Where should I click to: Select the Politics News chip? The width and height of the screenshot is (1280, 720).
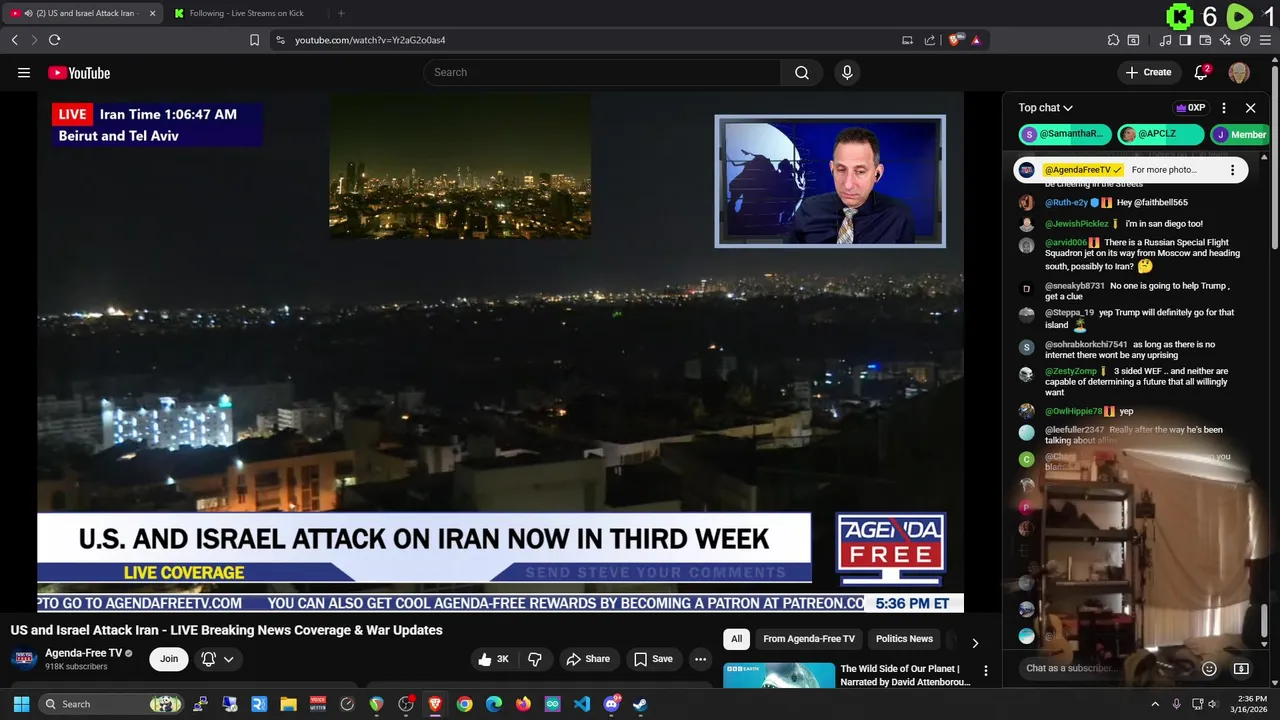(x=904, y=639)
